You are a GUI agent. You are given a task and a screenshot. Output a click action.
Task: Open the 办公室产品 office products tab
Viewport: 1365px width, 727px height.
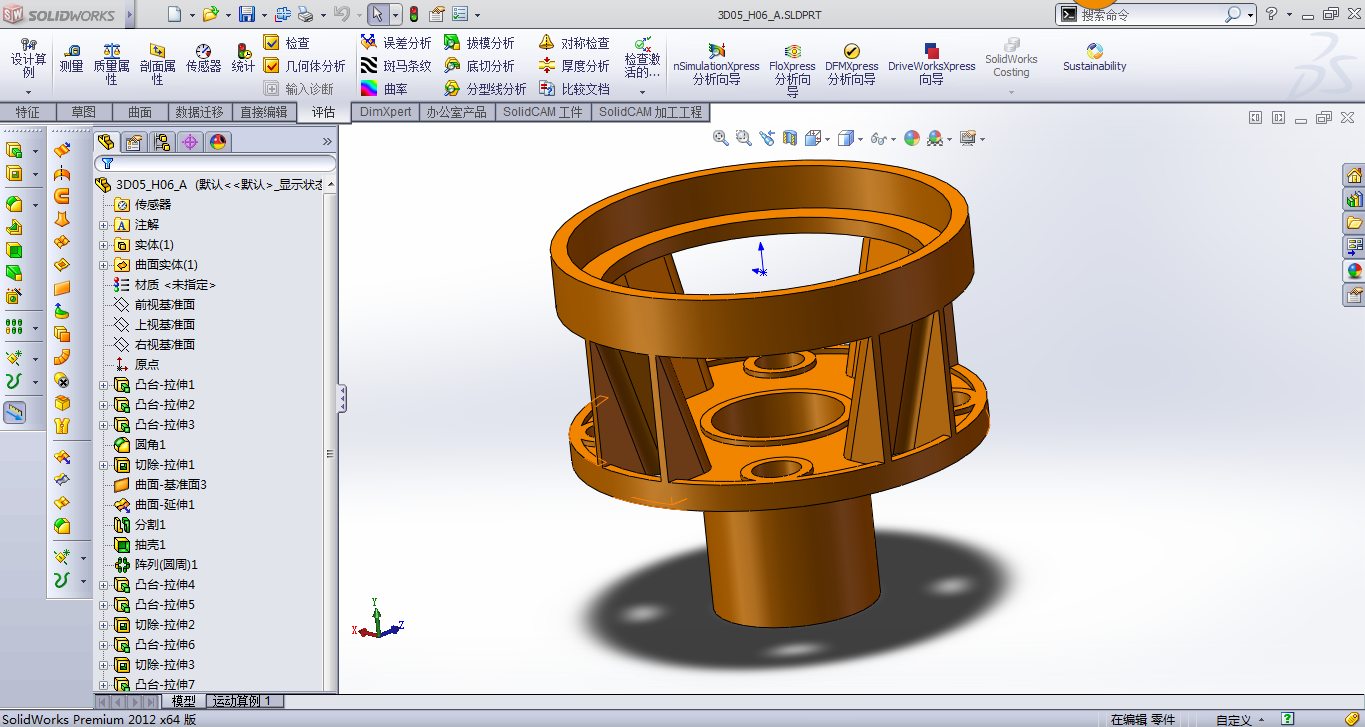click(456, 112)
